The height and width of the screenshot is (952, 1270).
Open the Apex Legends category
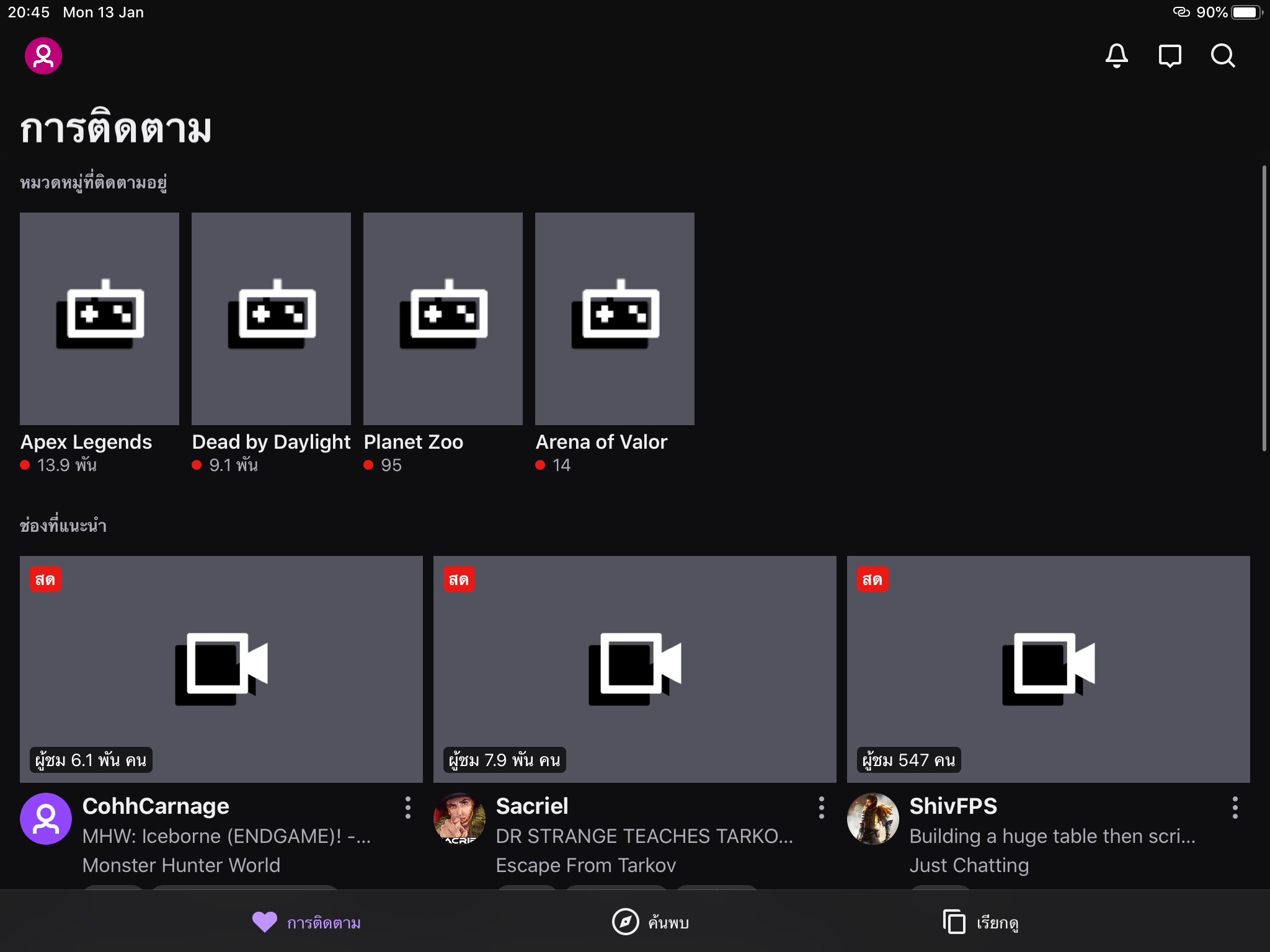pos(99,319)
